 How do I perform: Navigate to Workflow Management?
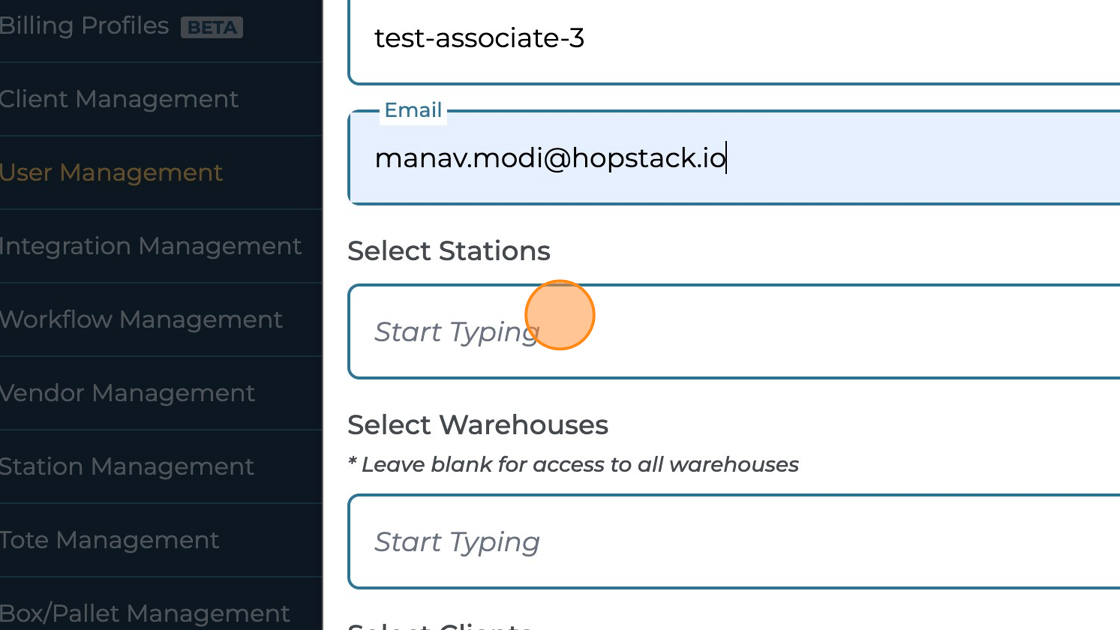click(x=141, y=320)
